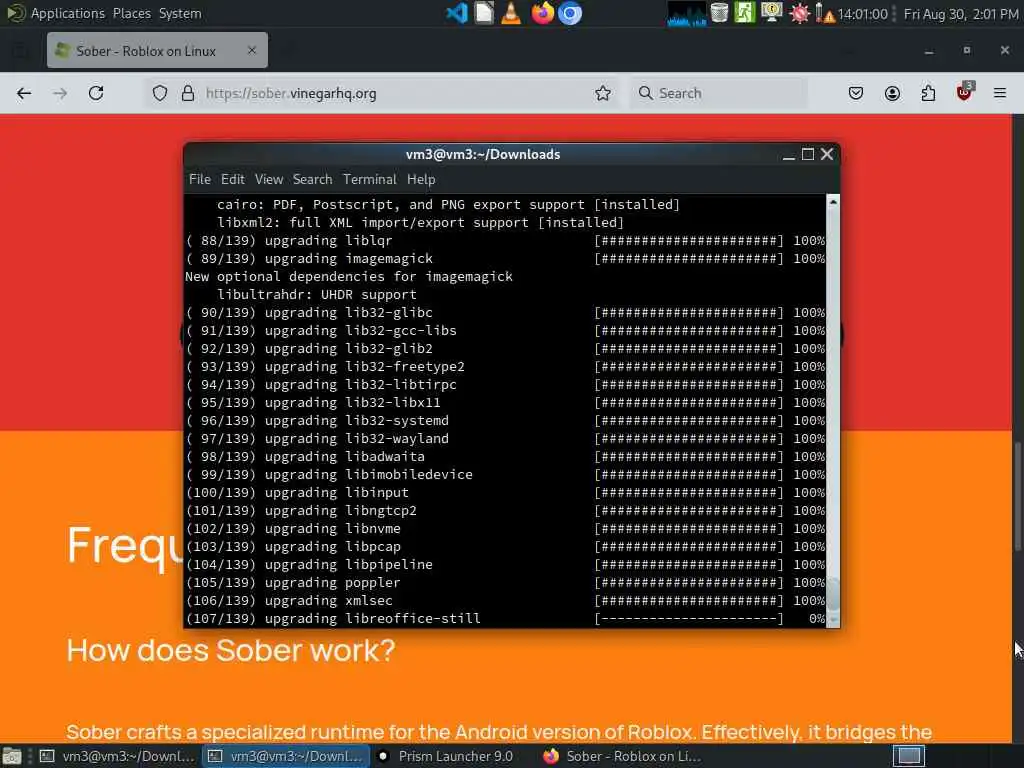Bookmark this page with star
This screenshot has width=1024, height=768.
(x=603, y=93)
